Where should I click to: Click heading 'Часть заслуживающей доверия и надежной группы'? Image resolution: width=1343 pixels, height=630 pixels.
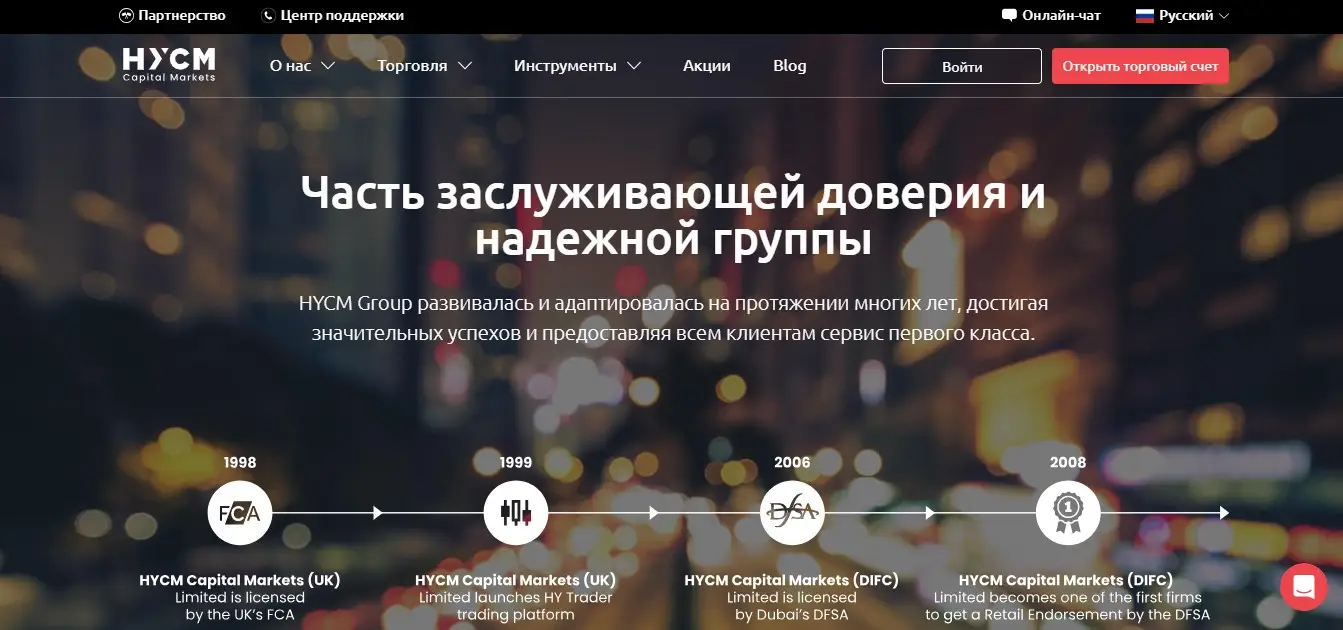[672, 216]
